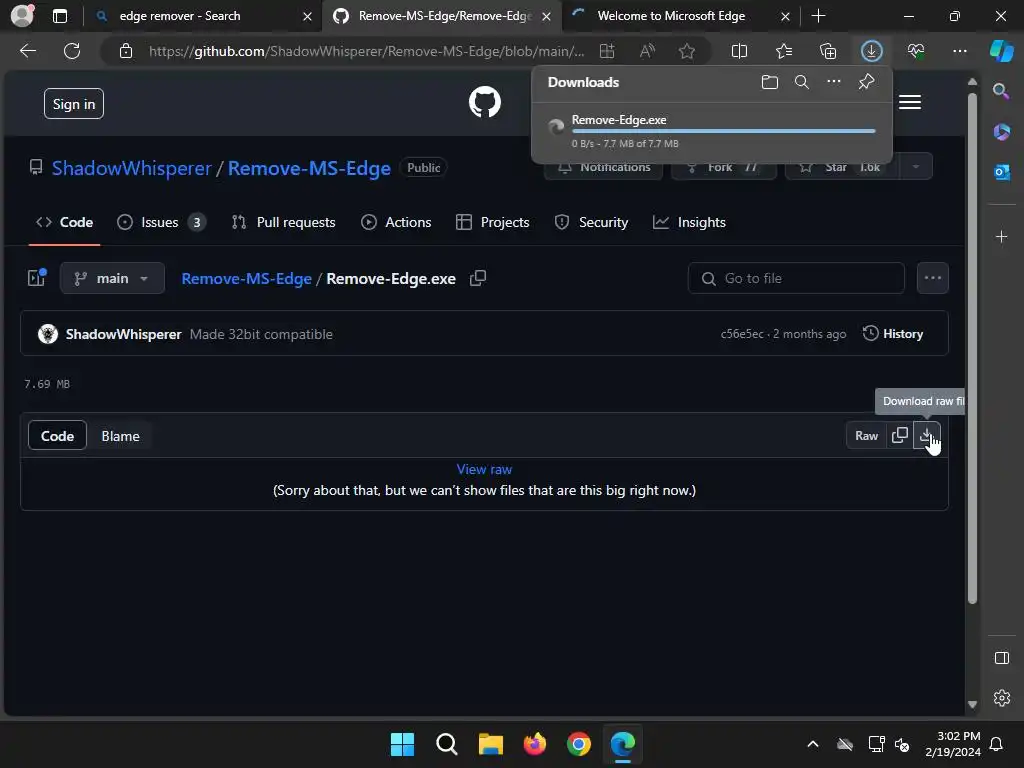Screen dimensions: 1024x768
Task: Follow the View raw link
Action: [484, 469]
